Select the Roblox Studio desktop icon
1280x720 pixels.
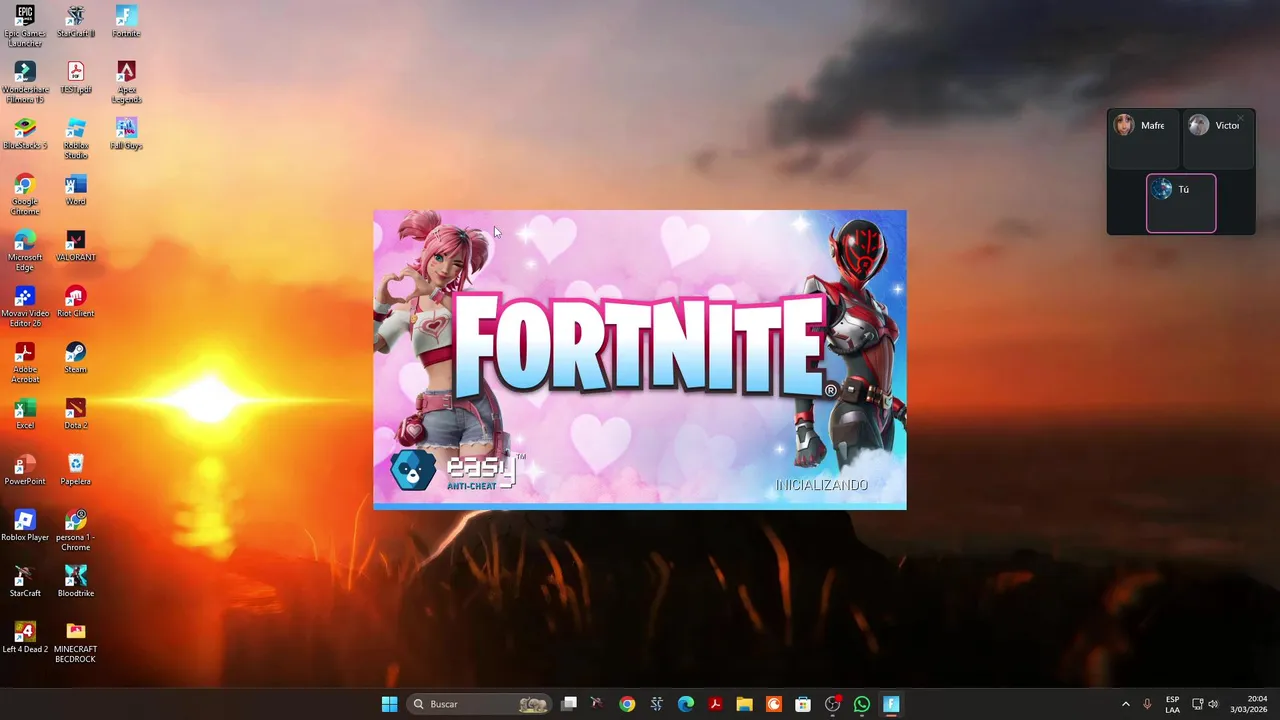[76, 138]
